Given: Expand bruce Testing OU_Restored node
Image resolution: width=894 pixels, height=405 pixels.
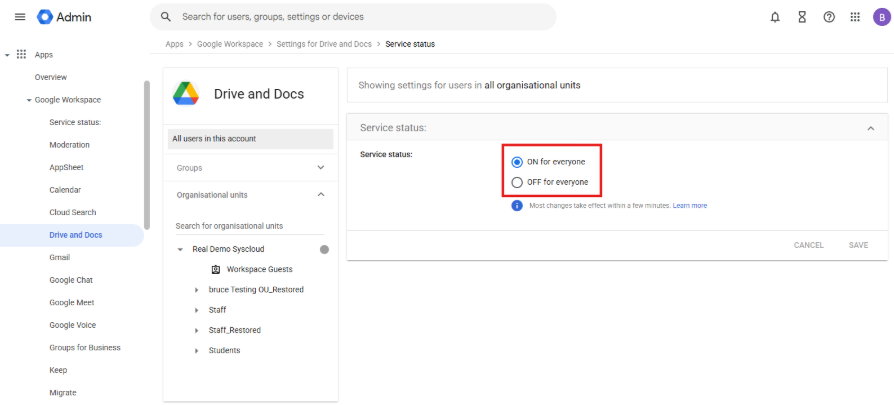Looking at the screenshot, I should (197, 290).
